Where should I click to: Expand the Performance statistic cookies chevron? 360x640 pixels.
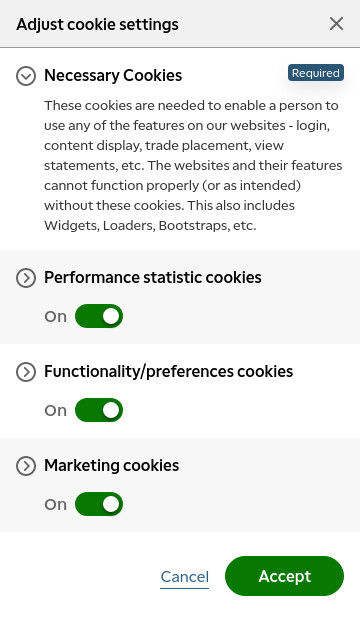26,278
